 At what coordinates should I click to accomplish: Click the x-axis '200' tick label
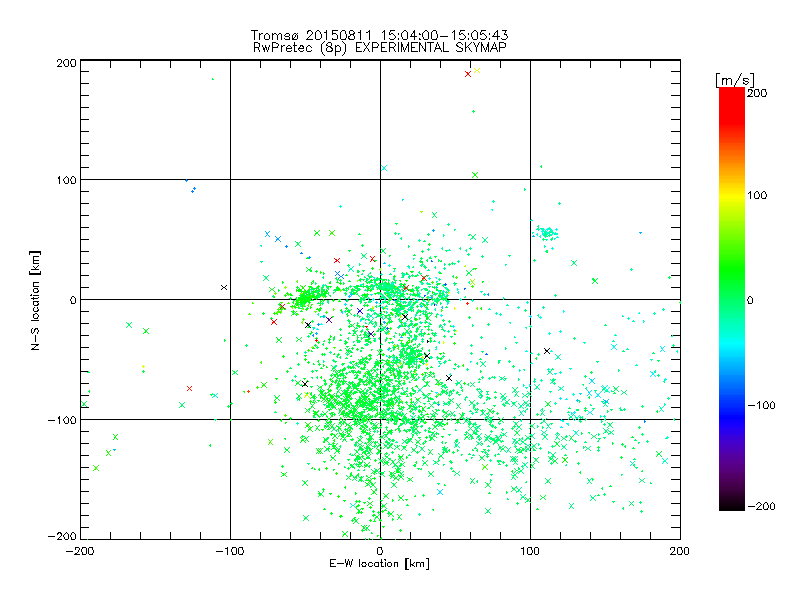point(680,551)
